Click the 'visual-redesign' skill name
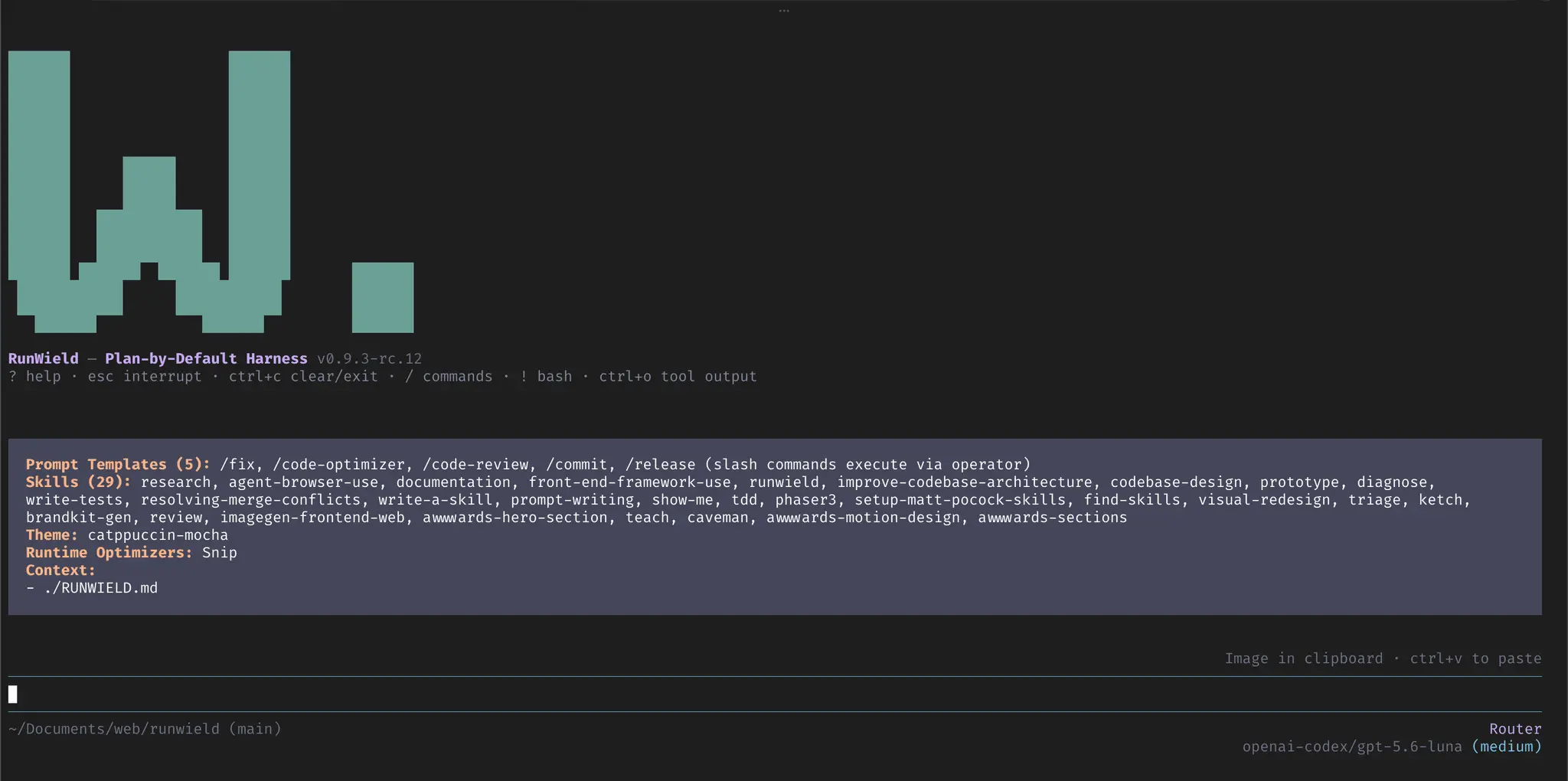 coord(1264,499)
